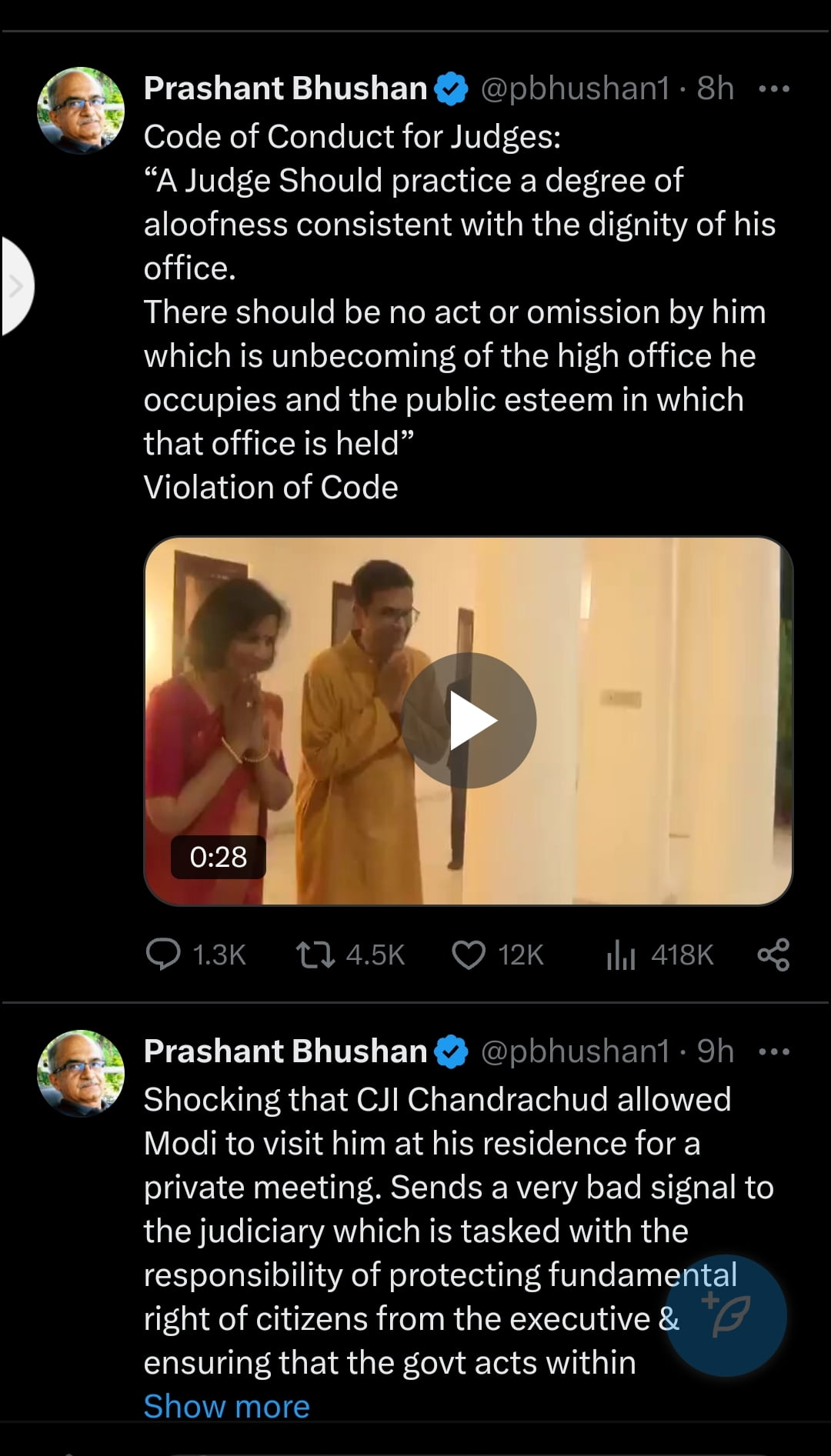Open more options for the 8h tweet
Viewport: 831px width, 1456px height.
(773, 89)
